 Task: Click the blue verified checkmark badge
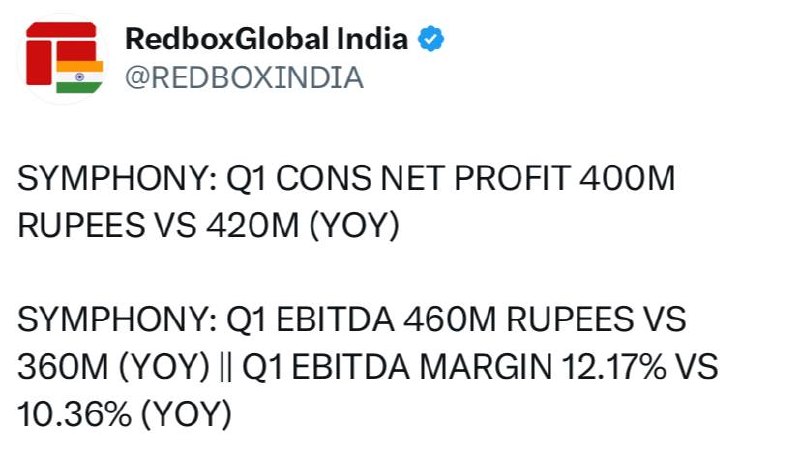click(431, 39)
